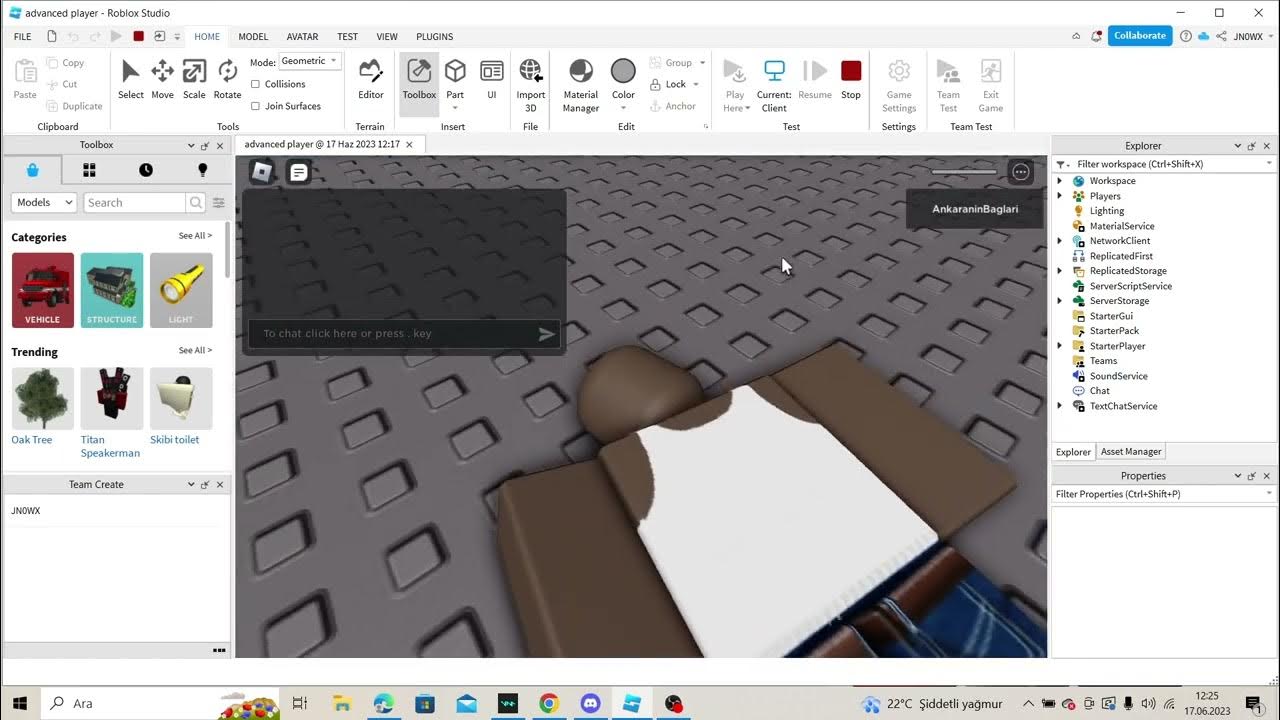This screenshot has height=720, width=1280.
Task: Open the Part dropdown arrow
Action: click(x=455, y=108)
